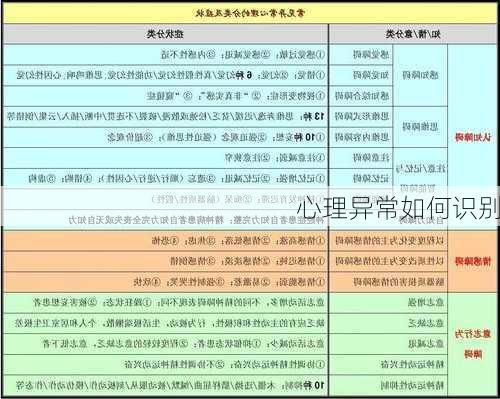This screenshot has height=399, width=500.
Task: Select the cell 精神运动性兴奋
Action: pos(388,365)
